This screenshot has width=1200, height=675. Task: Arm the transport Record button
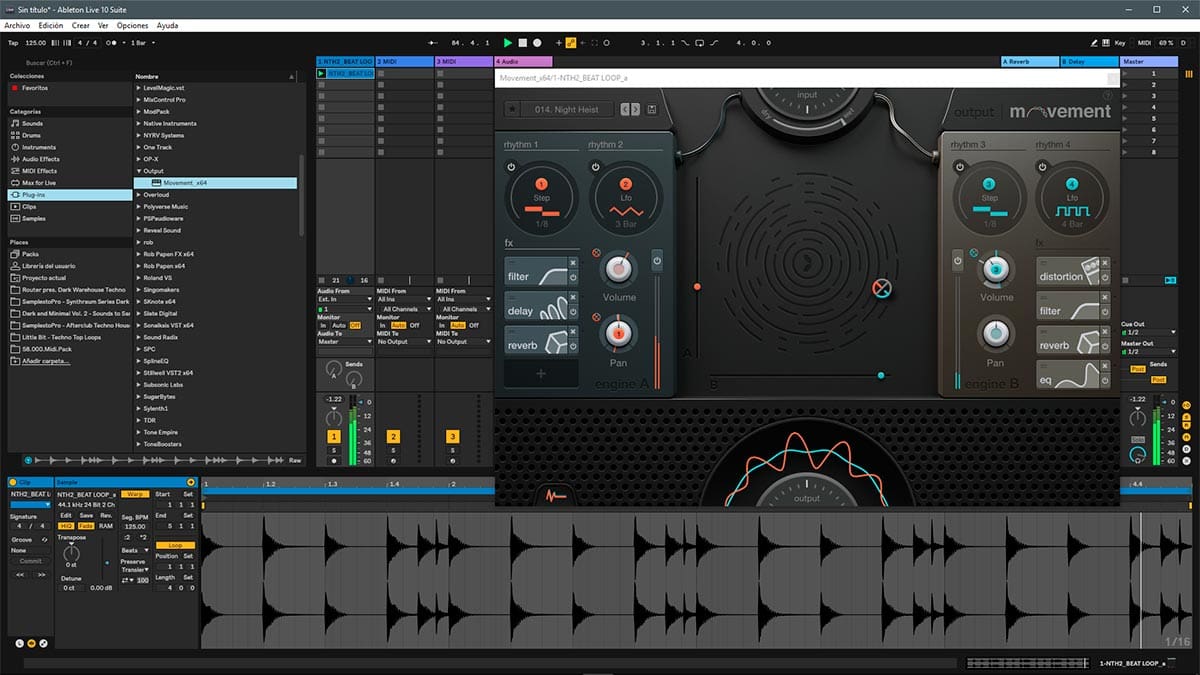pyautogui.click(x=537, y=43)
